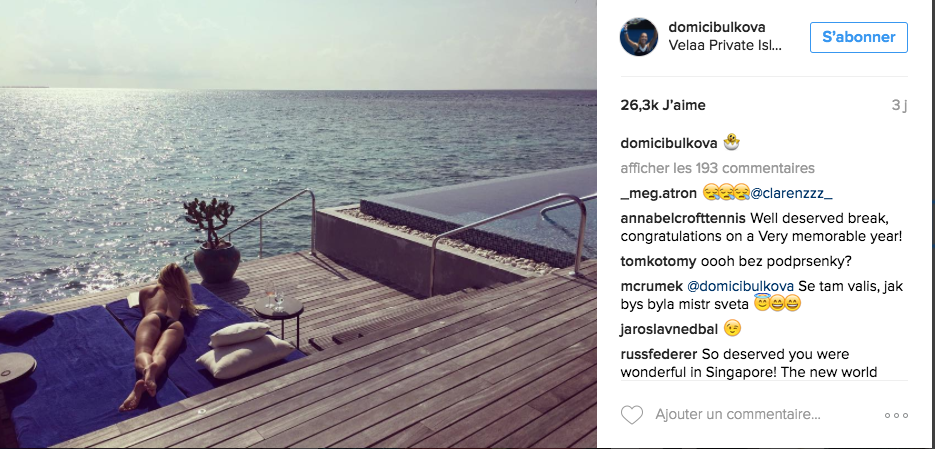The image size is (935, 449).
Task: Open _meg.atron commenter profile
Action: (658, 193)
